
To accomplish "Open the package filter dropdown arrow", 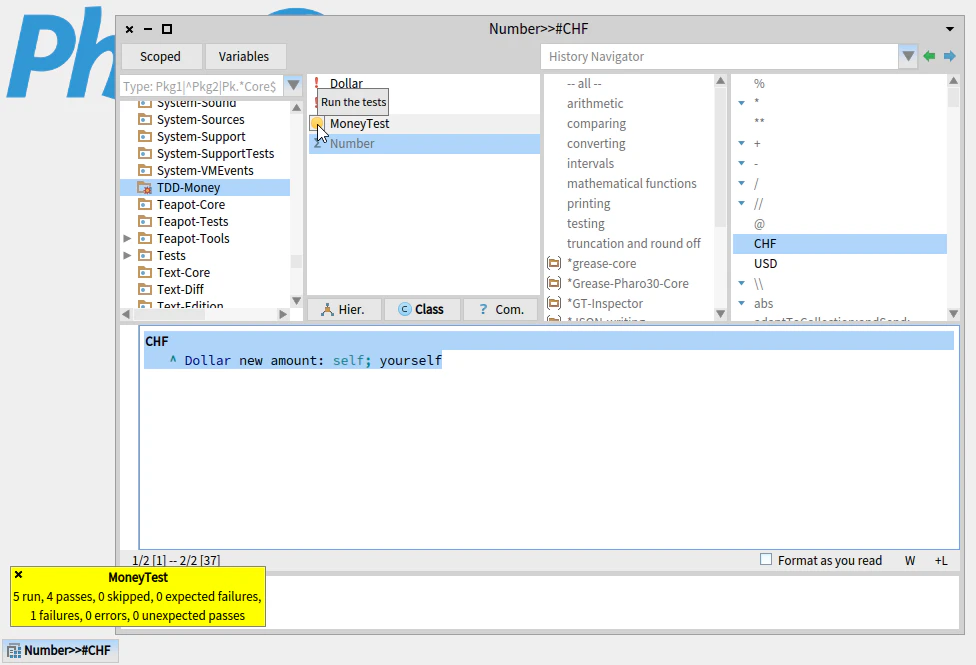I will [x=293, y=85].
